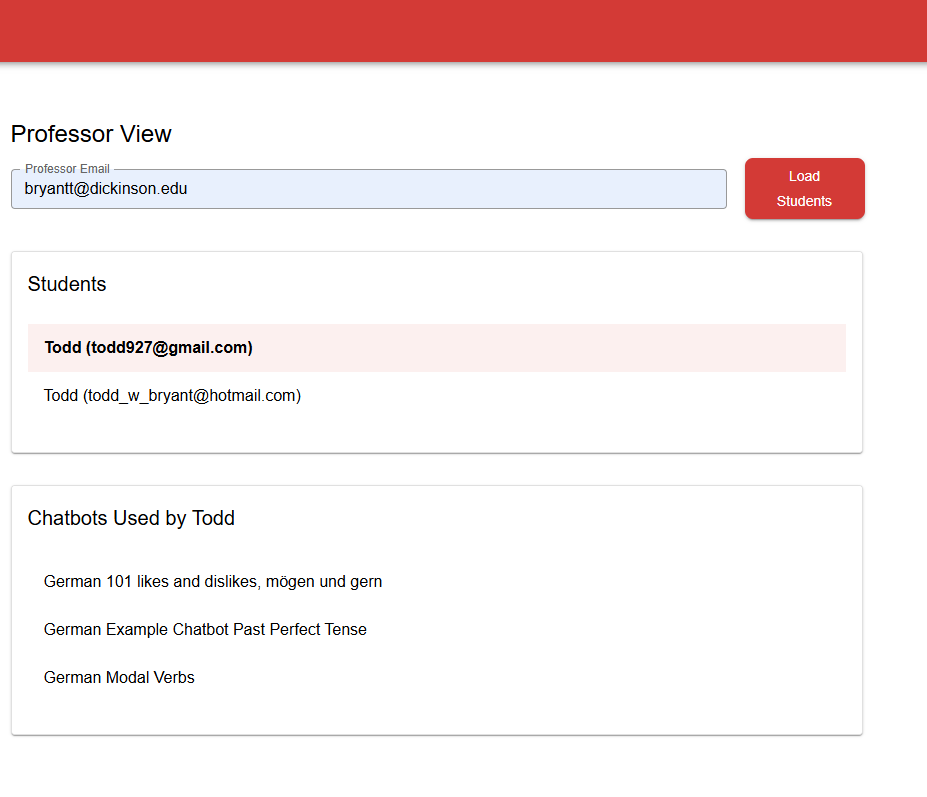Viewport: 927px width, 797px height.
Task: Click the todd927@gmail.com address in highlighted row
Action: (x=169, y=348)
